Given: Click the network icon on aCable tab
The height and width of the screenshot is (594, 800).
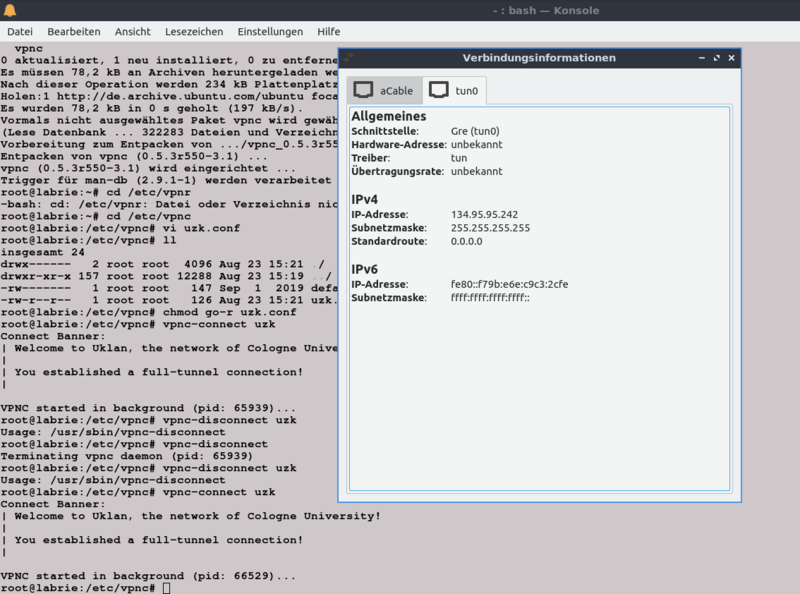Looking at the screenshot, I should 363,90.
